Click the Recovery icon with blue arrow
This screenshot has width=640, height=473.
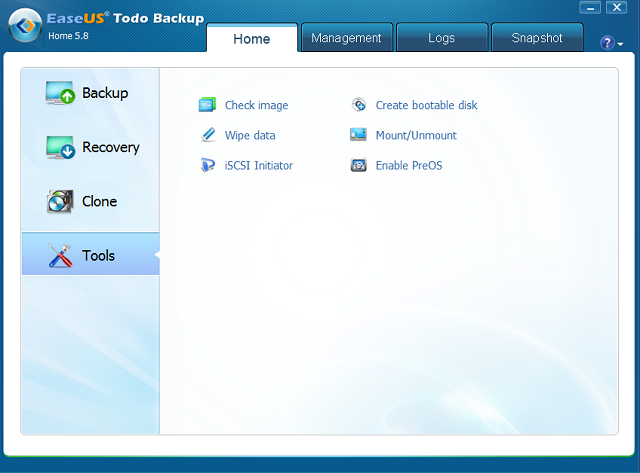click(60, 148)
